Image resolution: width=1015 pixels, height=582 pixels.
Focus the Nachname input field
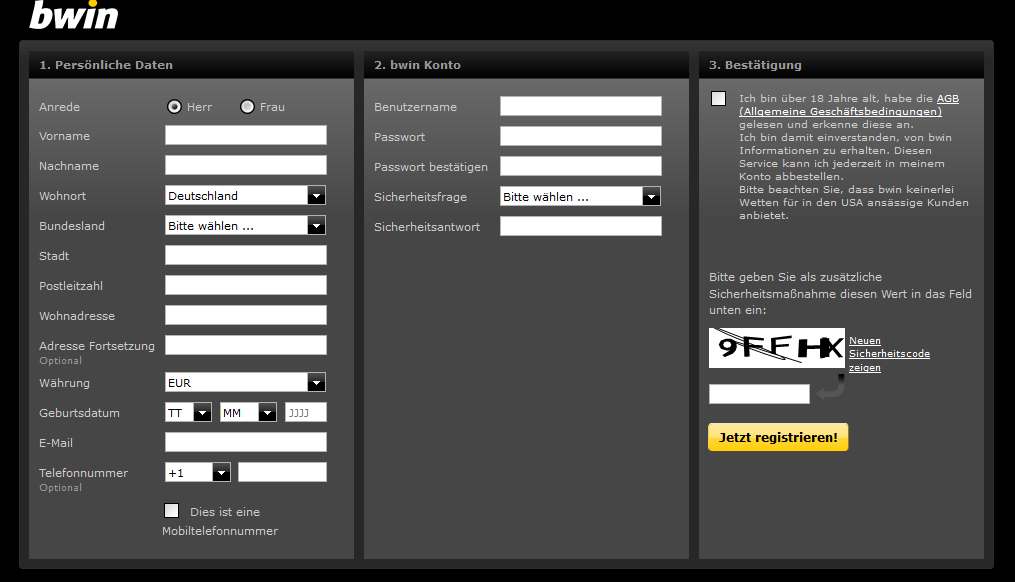click(246, 165)
